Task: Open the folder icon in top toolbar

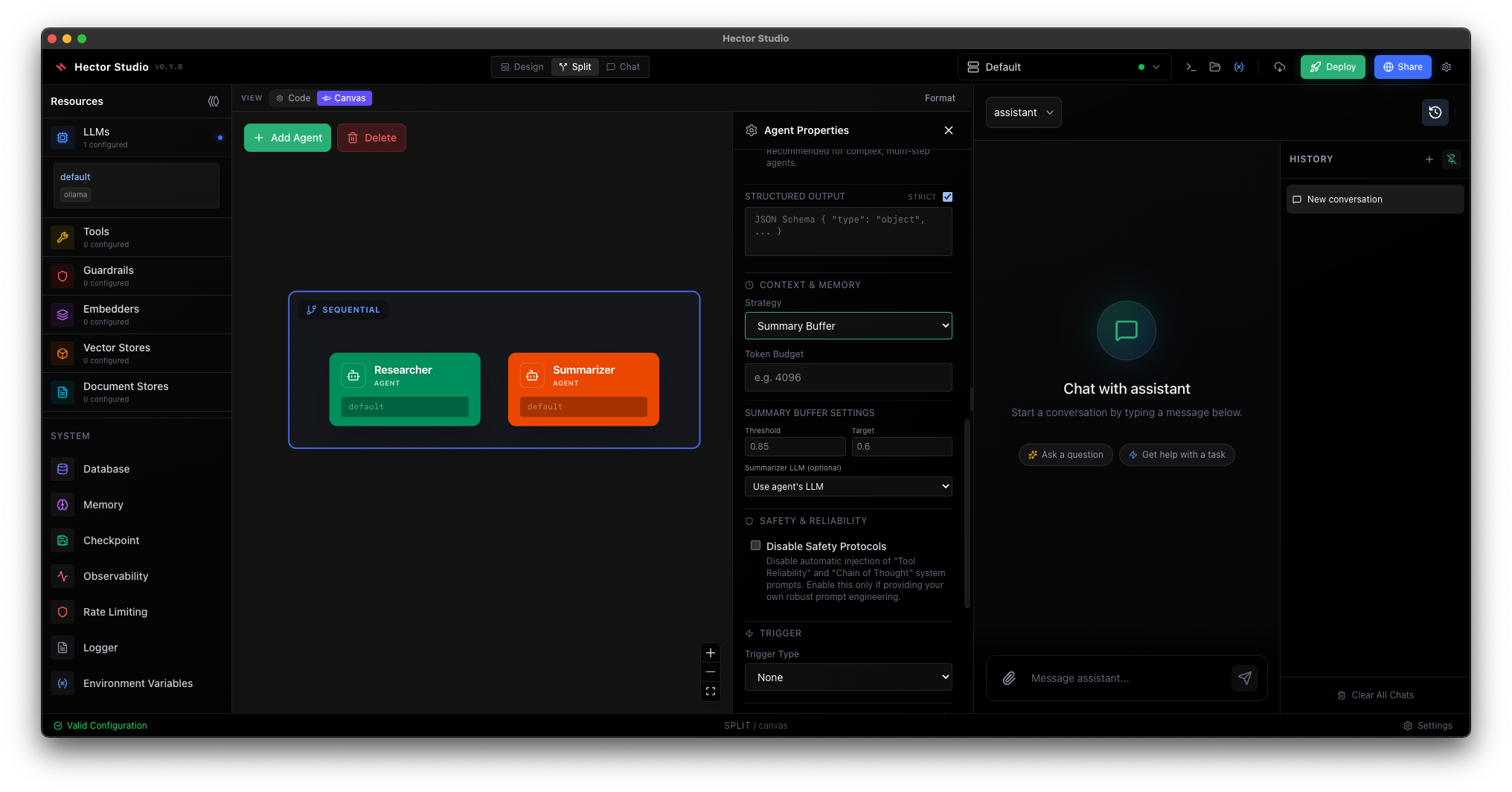Action: (x=1215, y=67)
